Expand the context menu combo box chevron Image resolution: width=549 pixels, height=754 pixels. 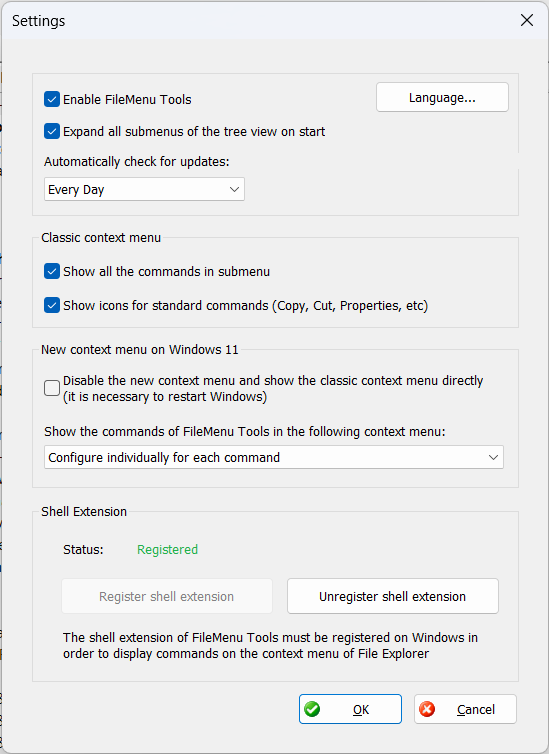click(493, 457)
